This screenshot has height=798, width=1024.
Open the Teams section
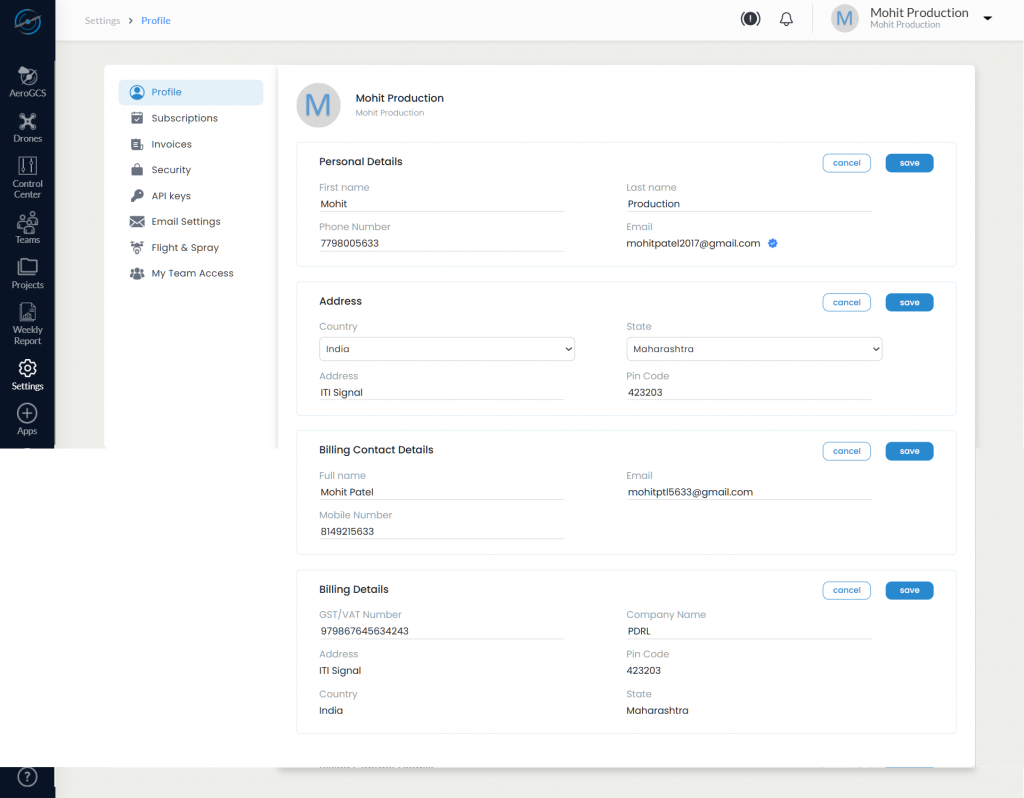tap(27, 229)
